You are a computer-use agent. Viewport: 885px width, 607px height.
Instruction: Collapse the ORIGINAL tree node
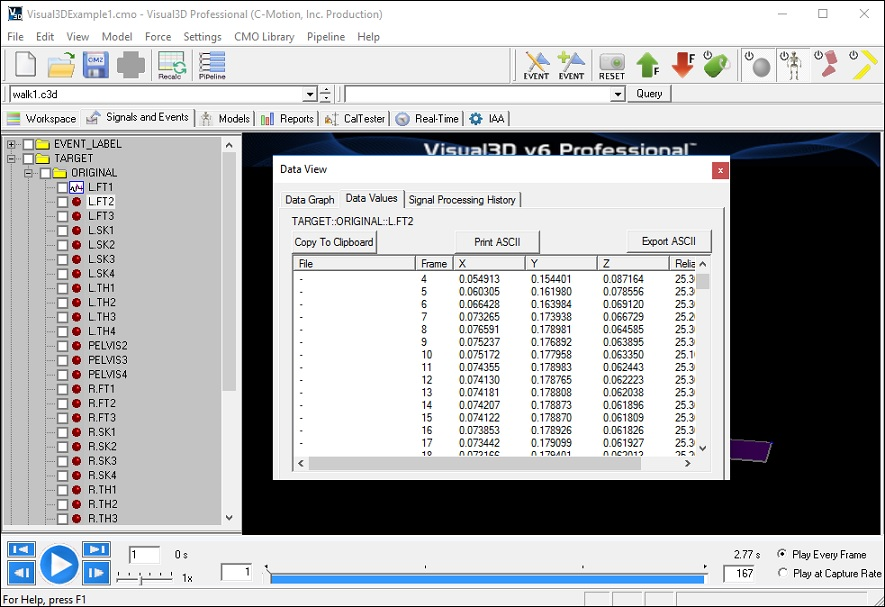(x=28, y=173)
